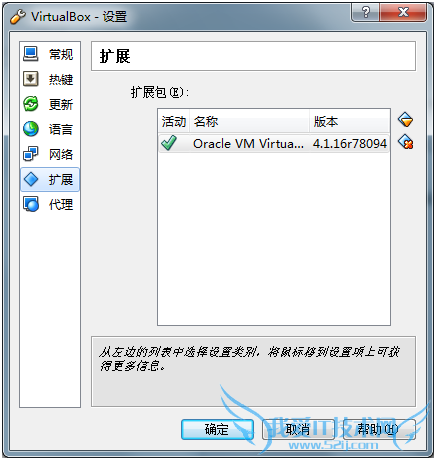Select the 语言 (Language) globe icon

(x=31, y=129)
